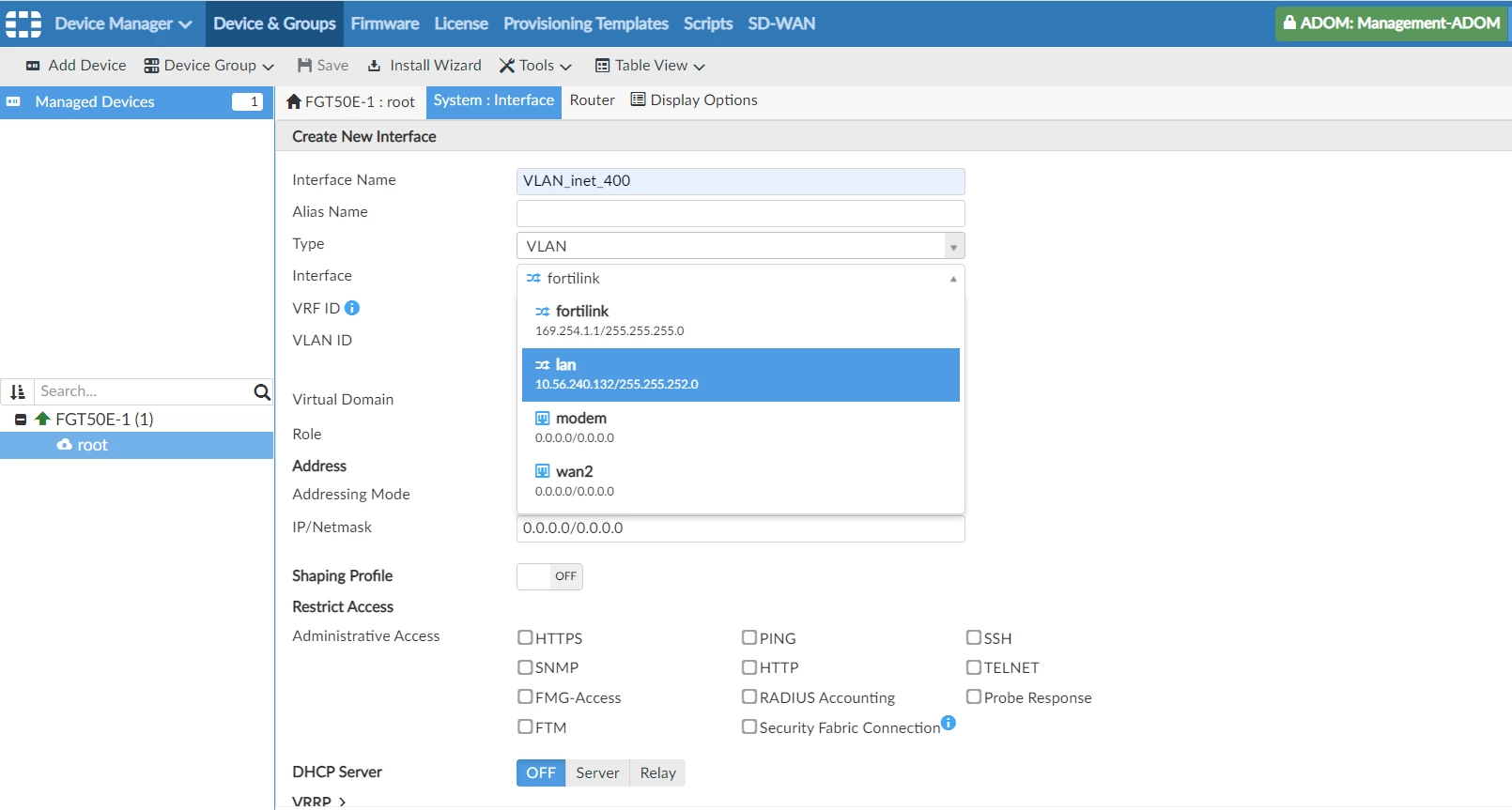Set DHCP Server mode to Relay

tap(657, 773)
